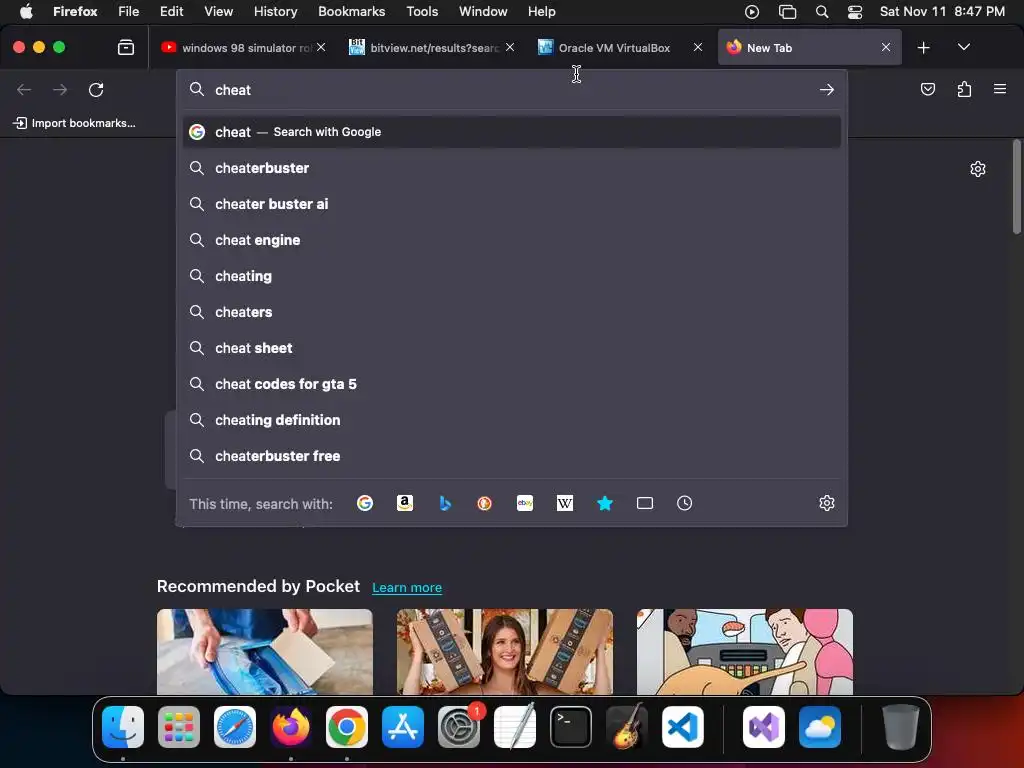This screenshot has height=768, width=1024.
Task: Open App Store from the Dock
Action: tap(403, 727)
